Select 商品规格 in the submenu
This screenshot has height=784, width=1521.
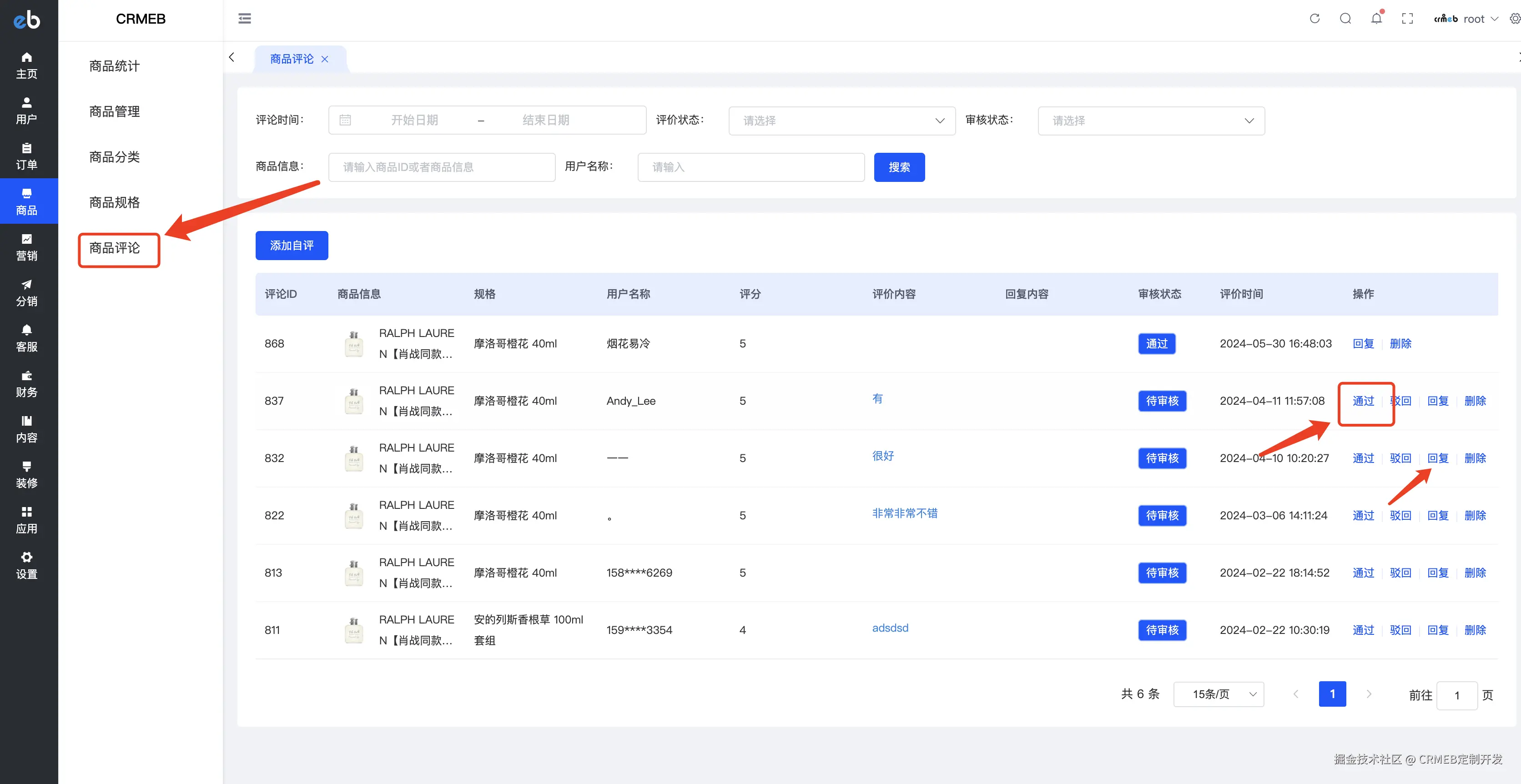coord(115,202)
